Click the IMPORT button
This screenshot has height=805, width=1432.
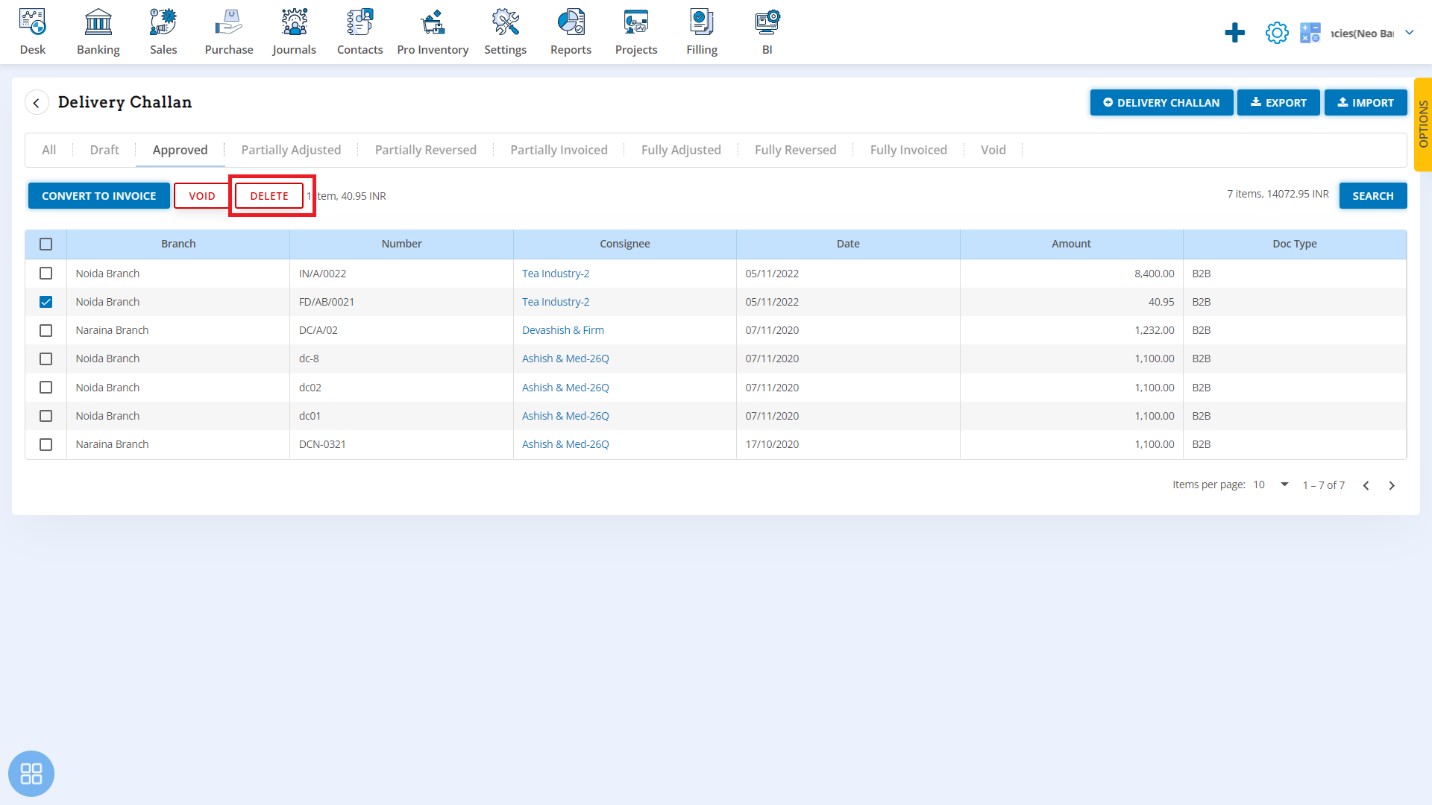click(x=1366, y=103)
